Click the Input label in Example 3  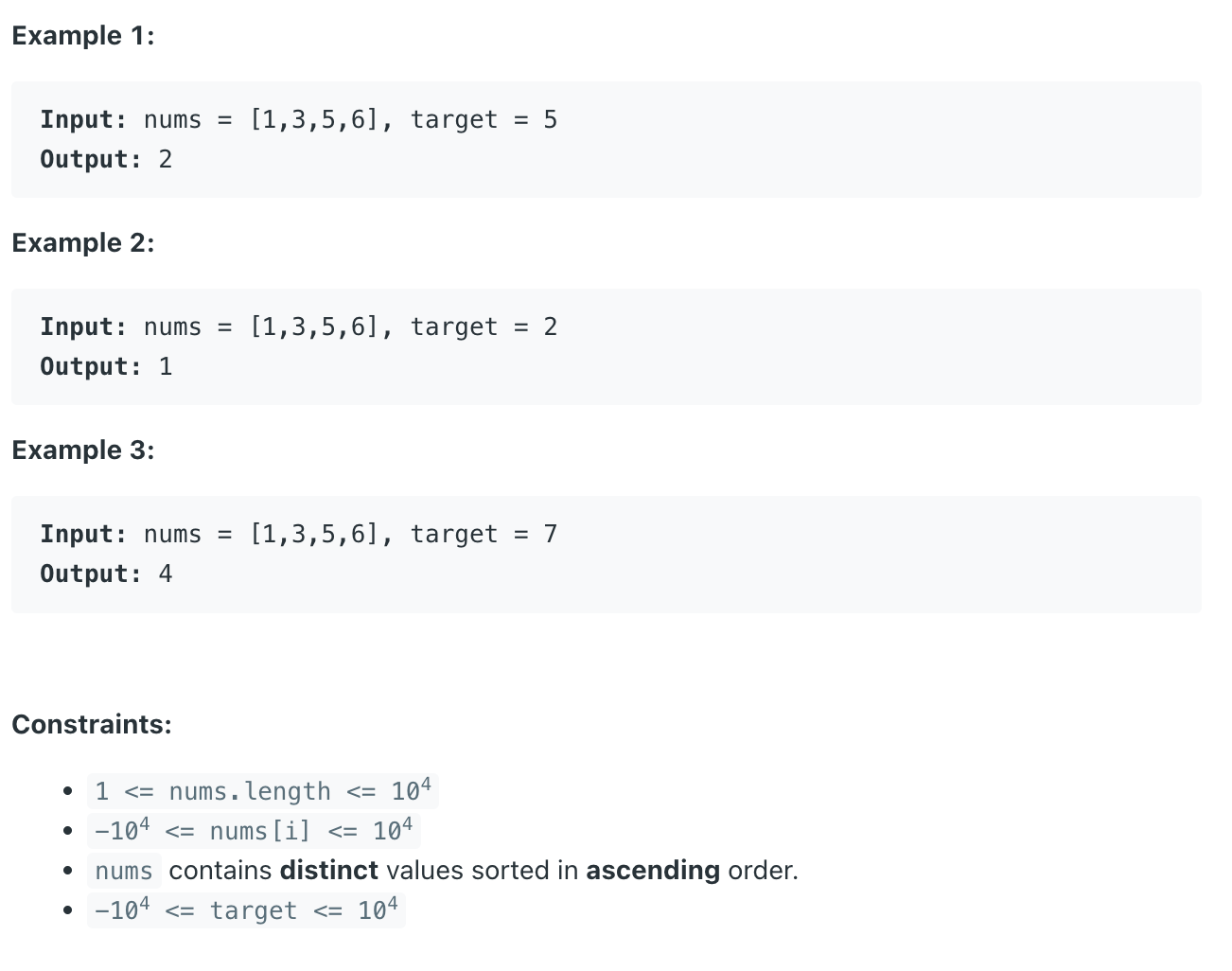[x=83, y=535]
